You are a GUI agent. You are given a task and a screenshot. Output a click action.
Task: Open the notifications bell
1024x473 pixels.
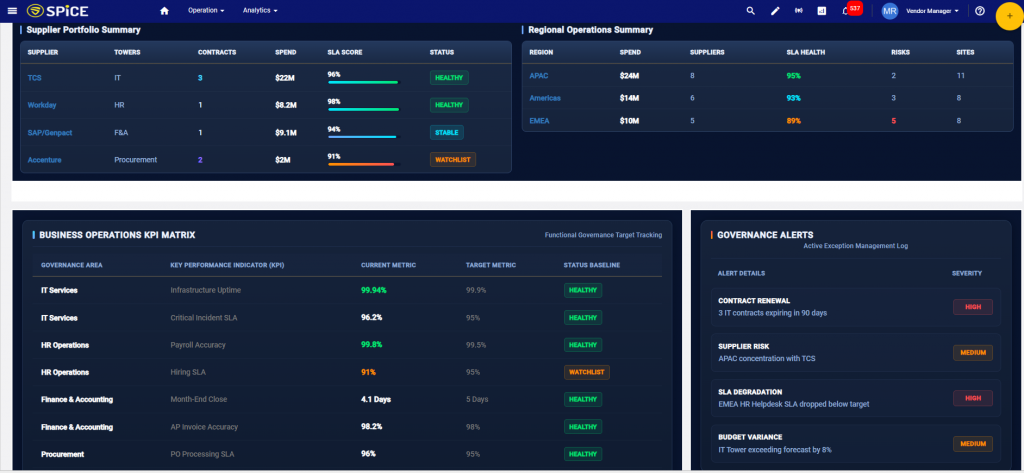[845, 11]
